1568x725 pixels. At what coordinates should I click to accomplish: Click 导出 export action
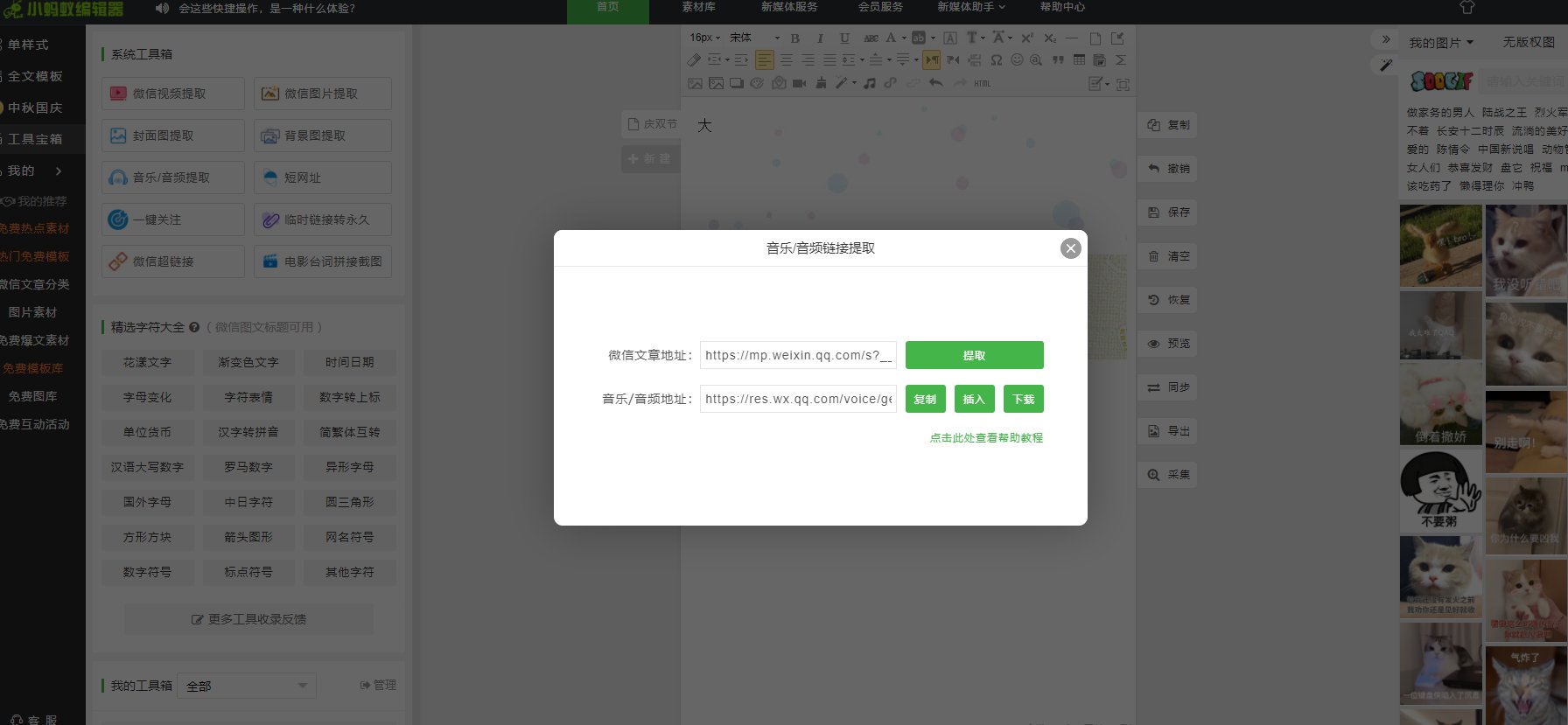[x=1168, y=431]
